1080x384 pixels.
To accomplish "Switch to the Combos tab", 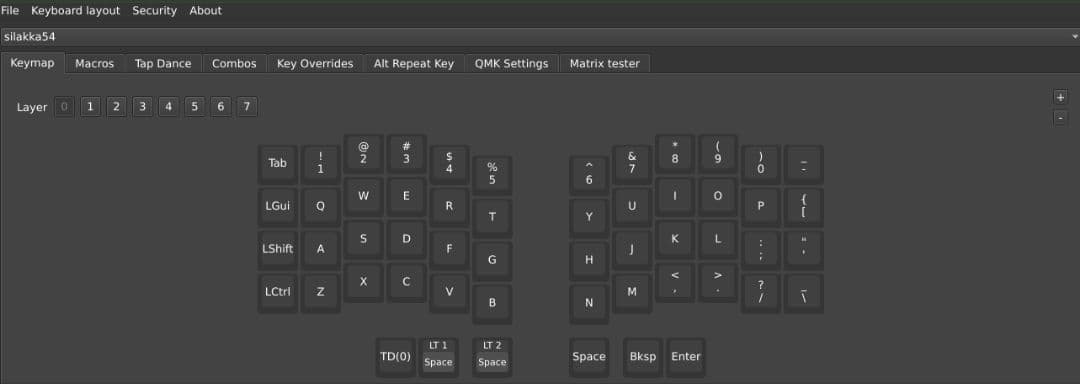I will [x=234, y=63].
